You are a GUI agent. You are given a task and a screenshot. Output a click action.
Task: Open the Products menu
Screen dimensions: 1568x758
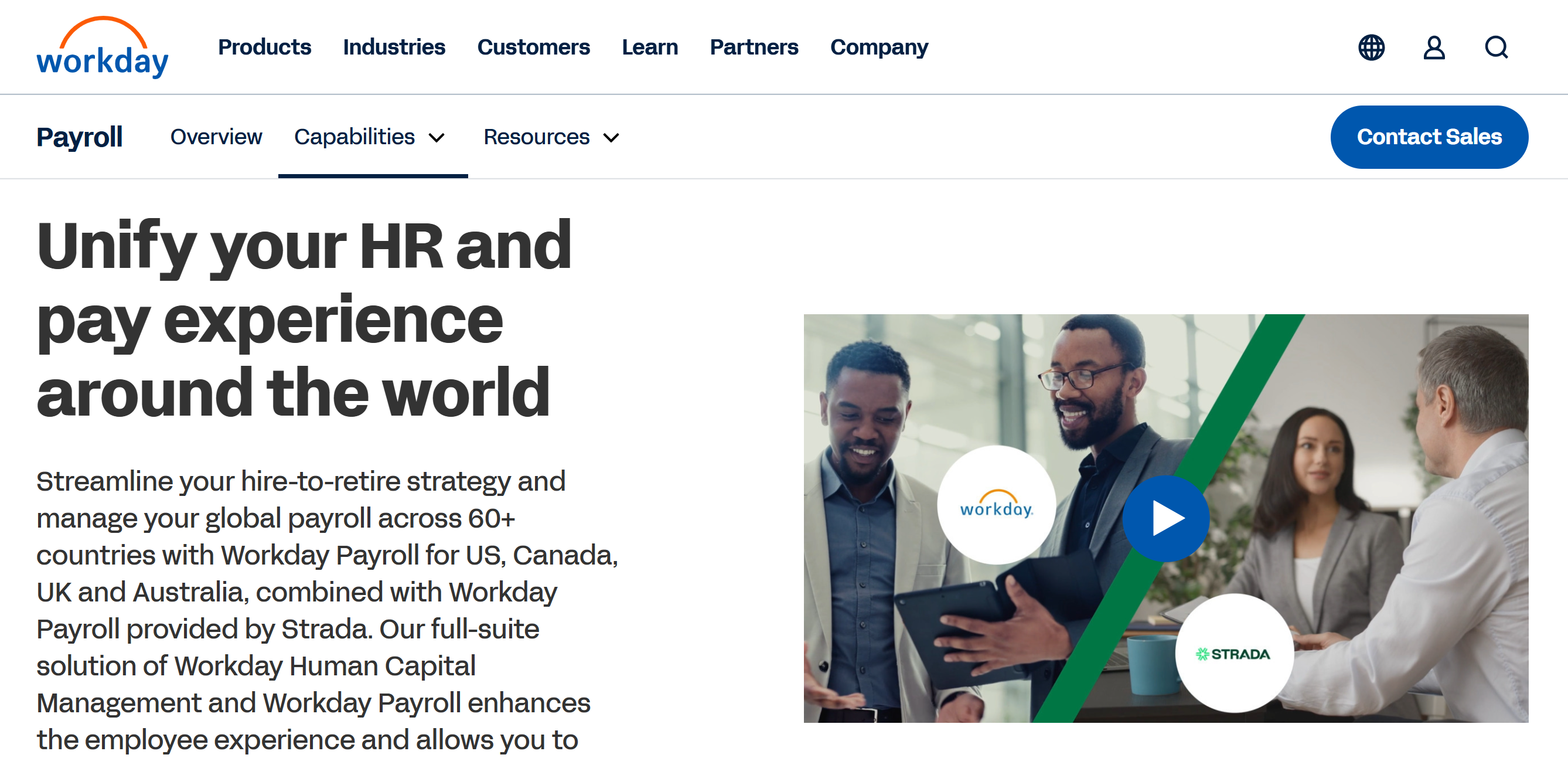coord(264,47)
